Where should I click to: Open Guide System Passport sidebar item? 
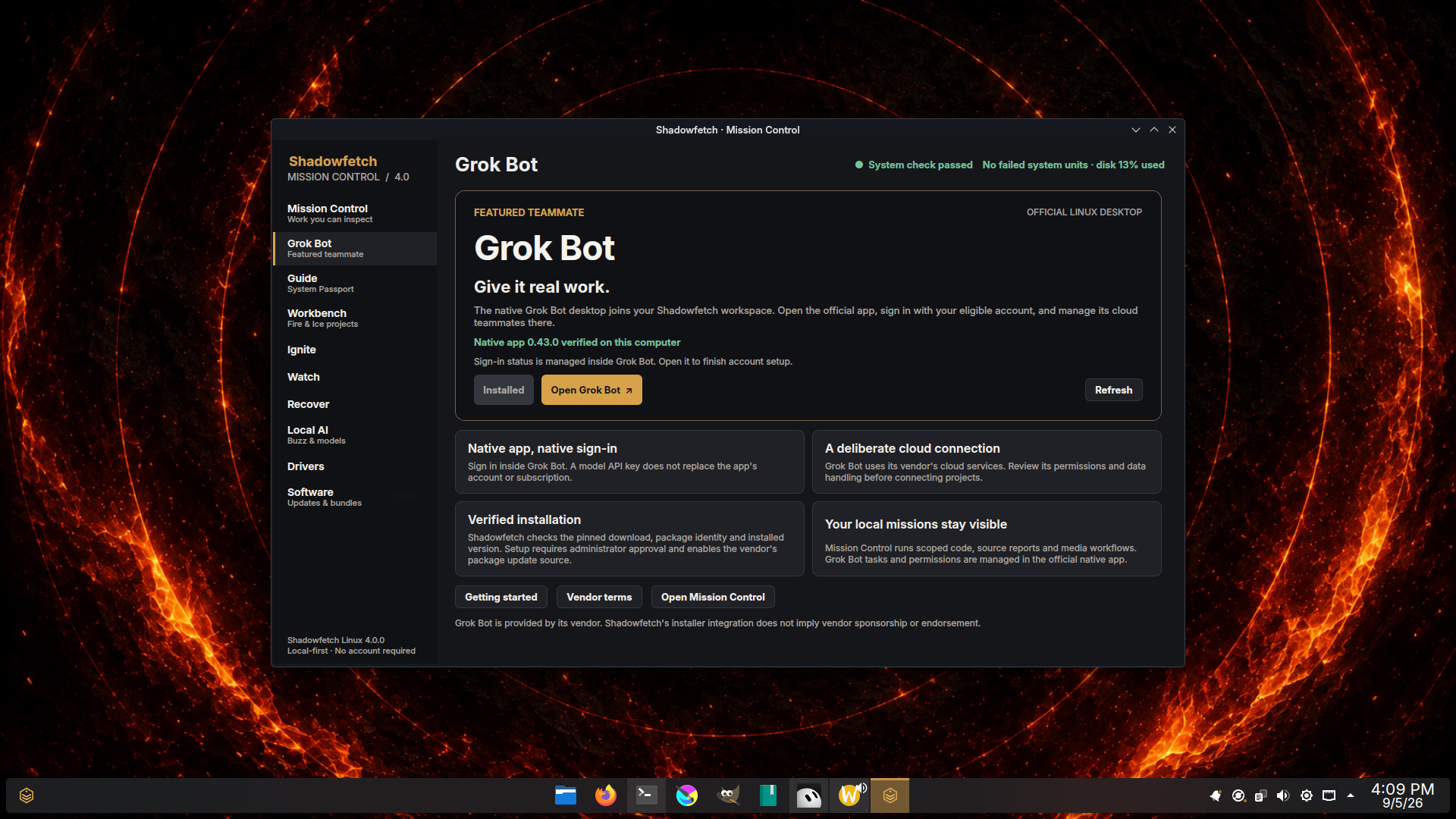pyautogui.click(x=355, y=283)
